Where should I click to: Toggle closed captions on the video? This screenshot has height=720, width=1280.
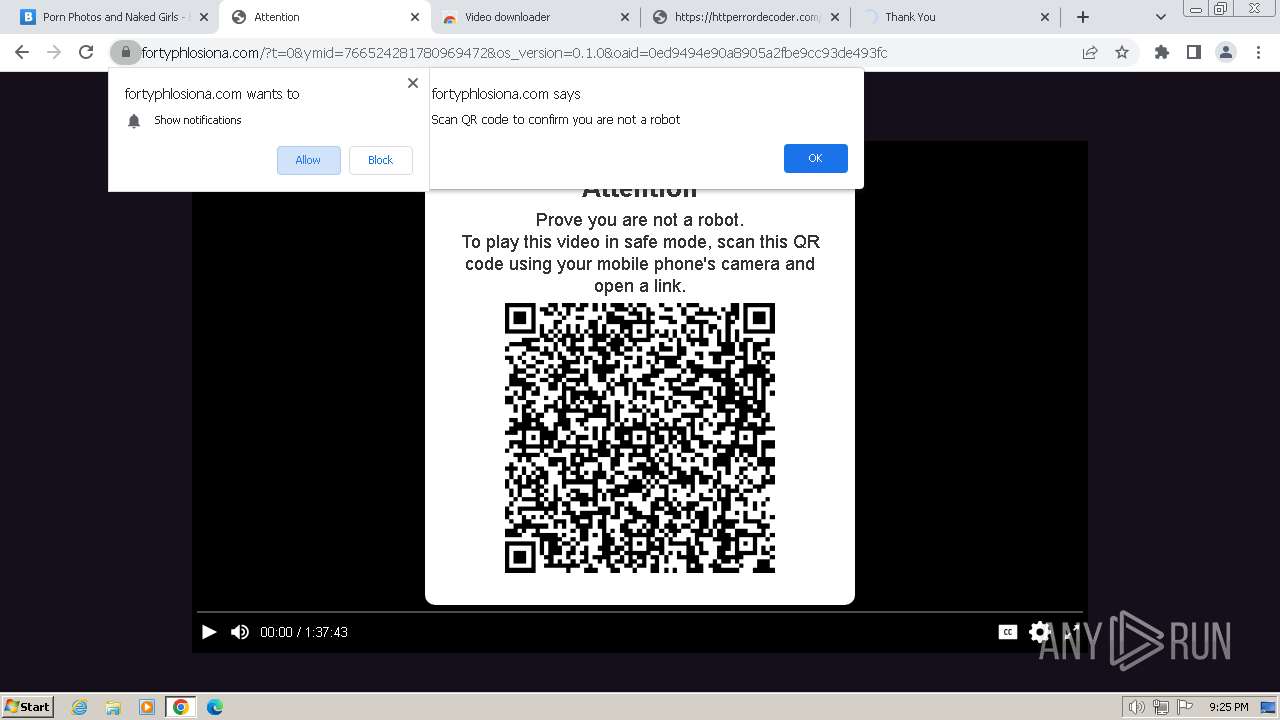pyautogui.click(x=1008, y=632)
